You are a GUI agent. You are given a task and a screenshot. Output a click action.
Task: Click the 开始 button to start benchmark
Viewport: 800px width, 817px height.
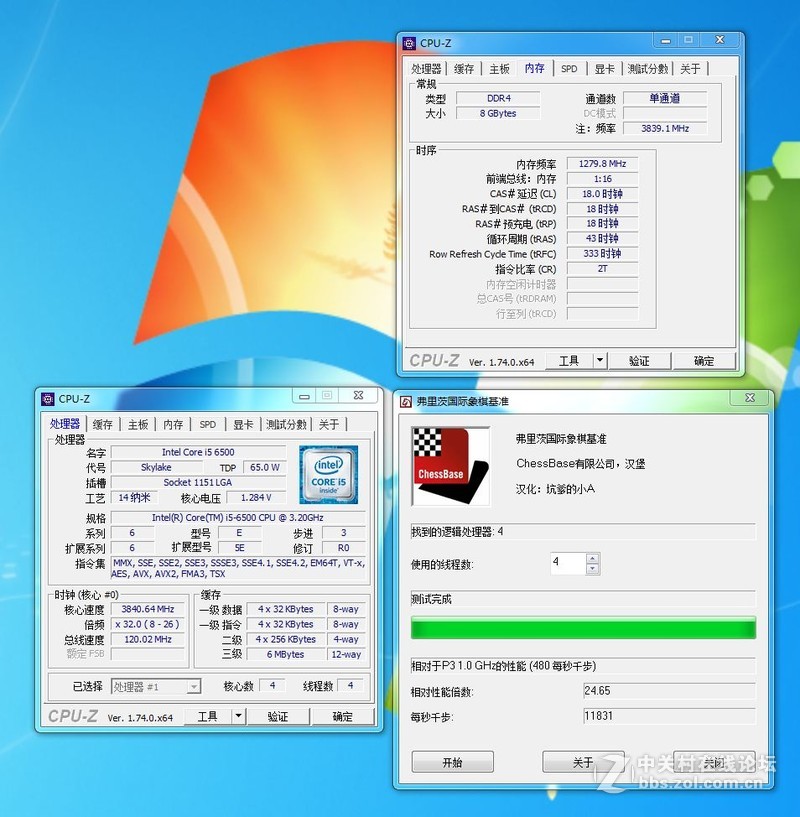tap(452, 762)
